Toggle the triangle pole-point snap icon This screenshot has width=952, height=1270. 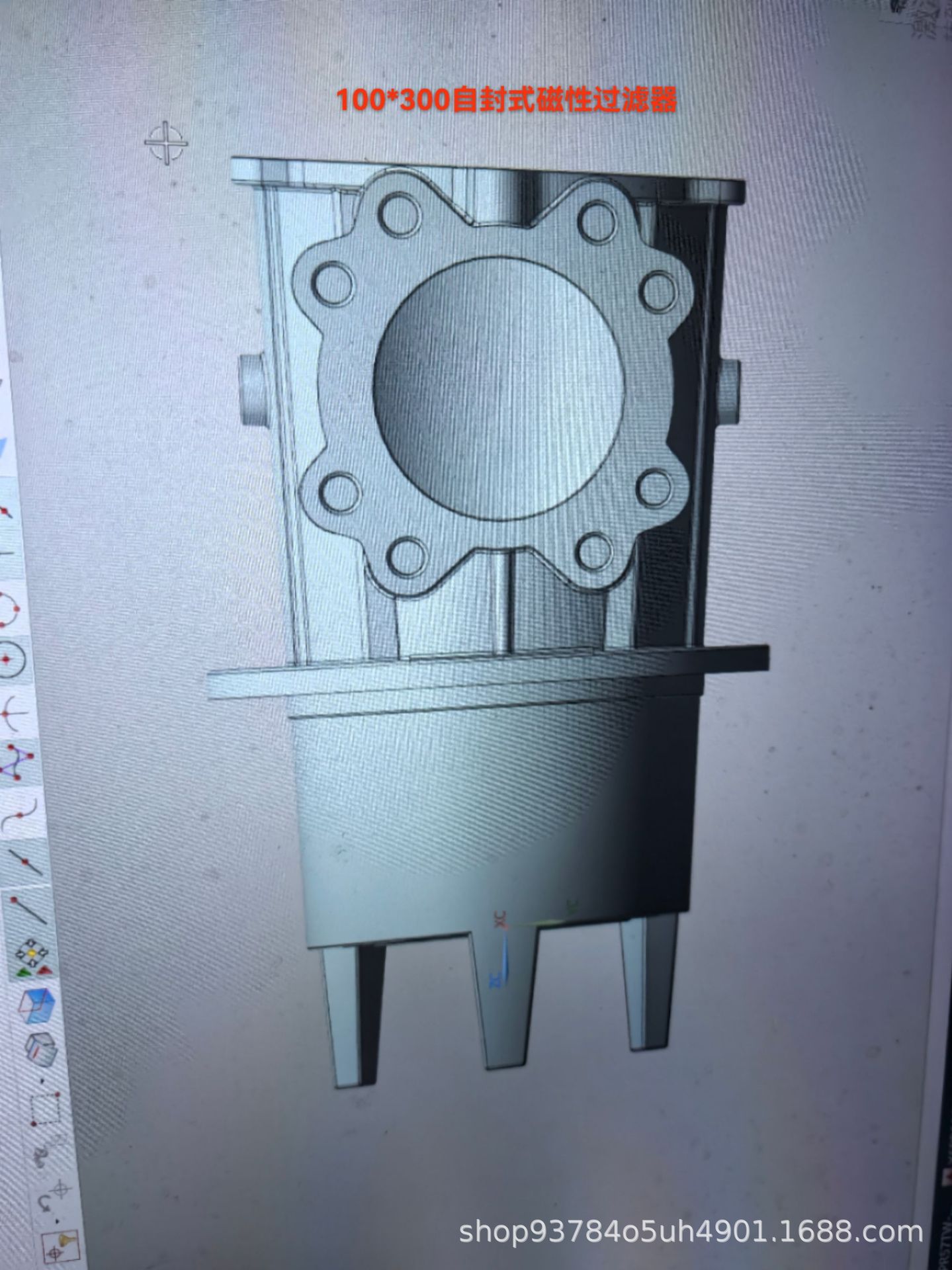tap(18, 761)
